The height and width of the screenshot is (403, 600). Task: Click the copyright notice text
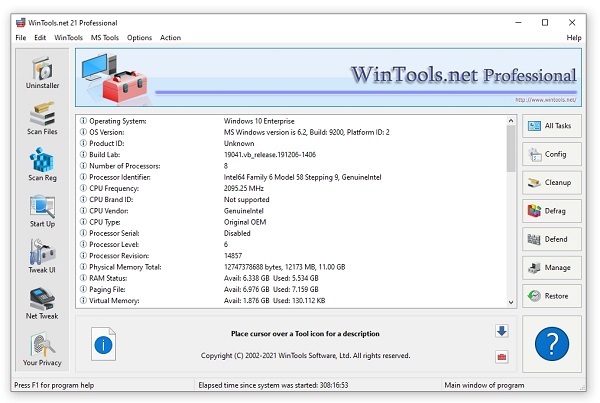click(x=305, y=356)
